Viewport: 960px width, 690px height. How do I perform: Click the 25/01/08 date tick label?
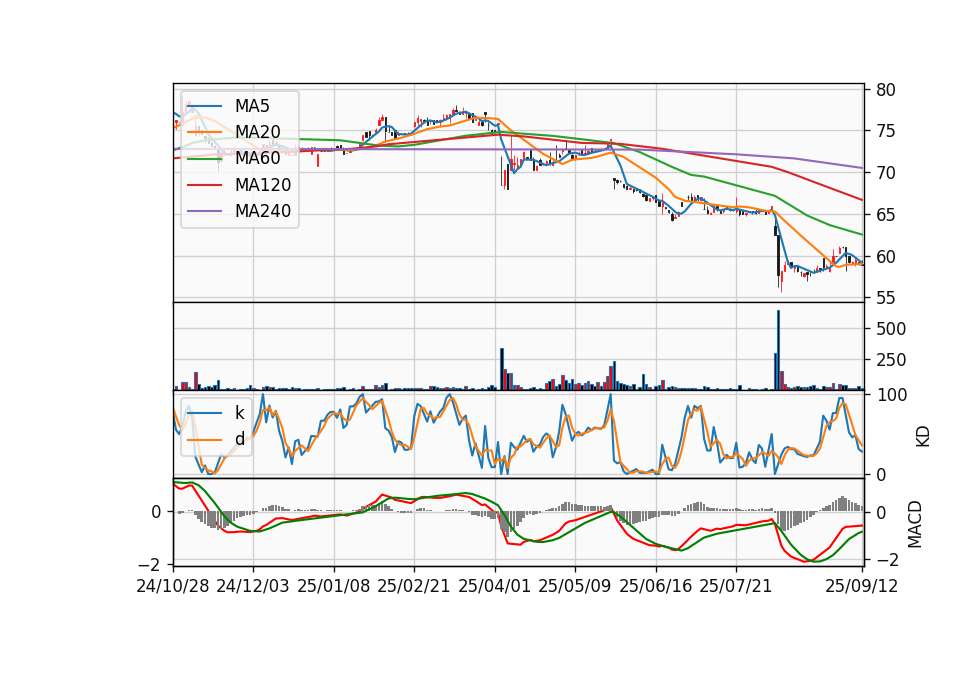[x=334, y=586]
